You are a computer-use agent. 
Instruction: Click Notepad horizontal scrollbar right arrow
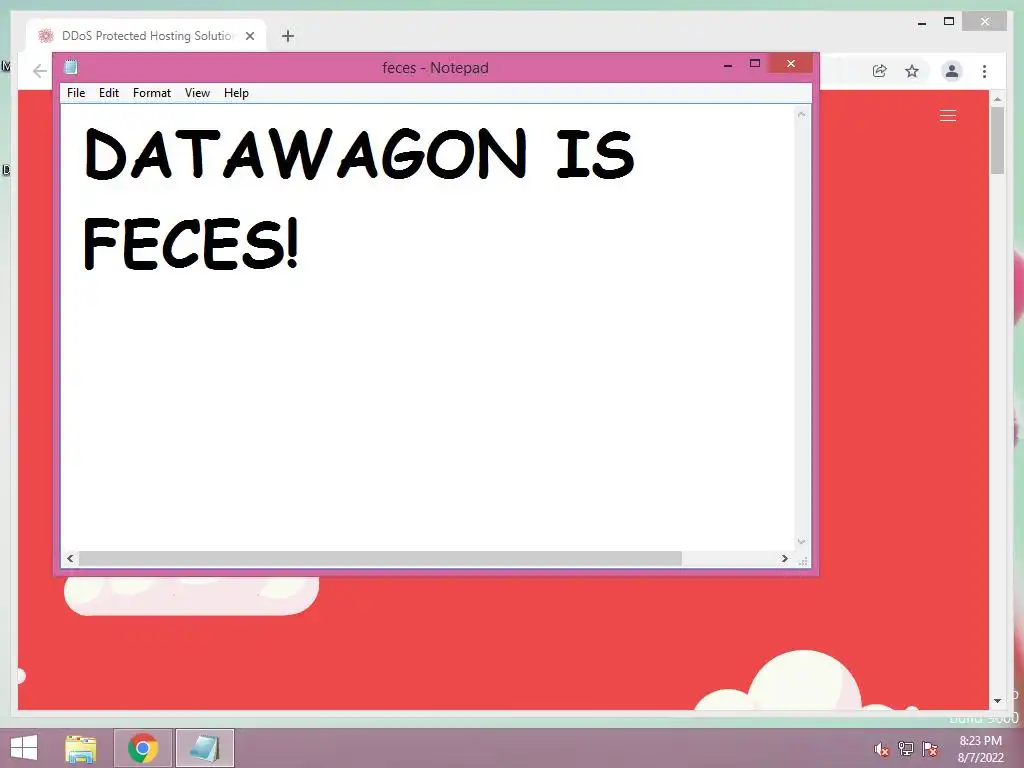point(784,558)
